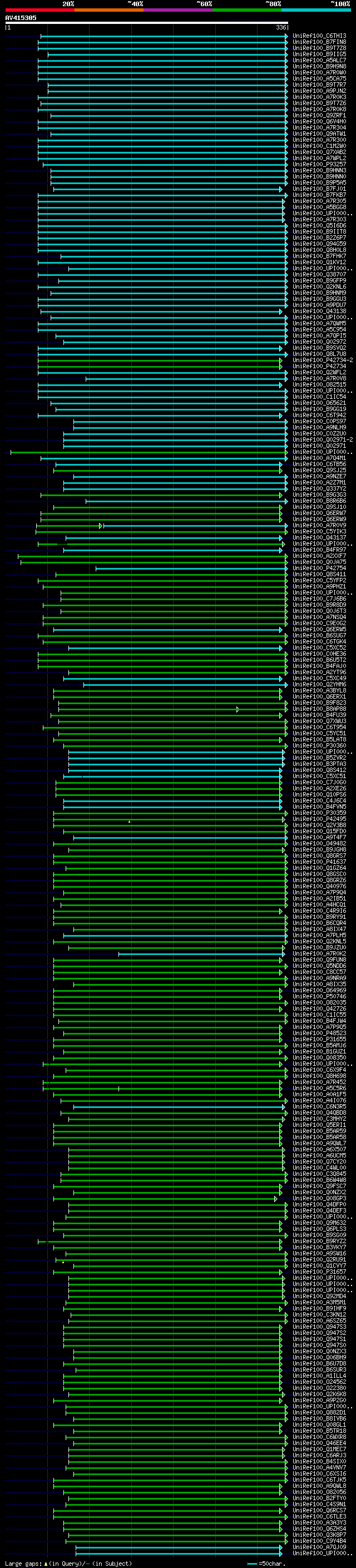Image resolution: width=356 pixels, height=1568 pixels.
Task: Open hit UniRef100_B9T7Z8
Action: point(319,48)
